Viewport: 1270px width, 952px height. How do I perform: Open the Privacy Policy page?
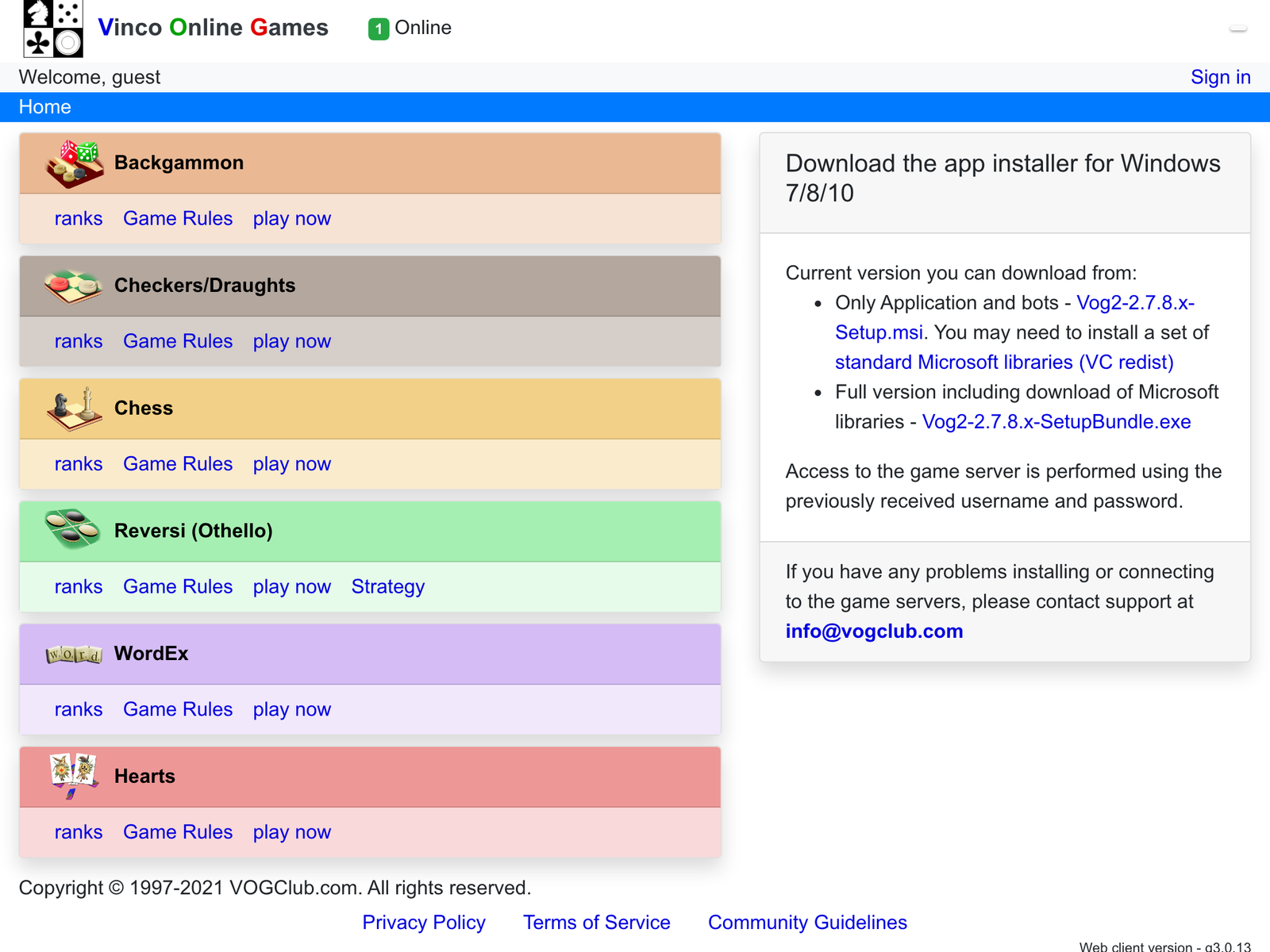click(424, 923)
